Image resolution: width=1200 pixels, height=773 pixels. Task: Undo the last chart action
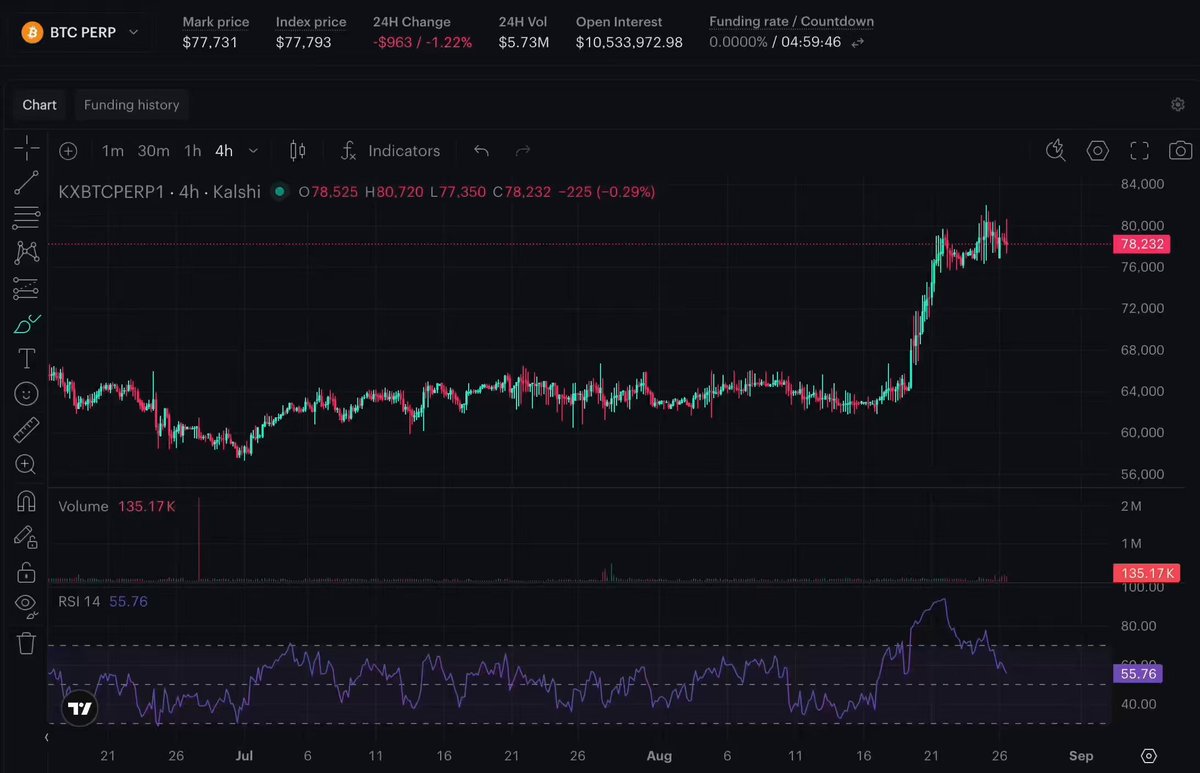(x=481, y=151)
